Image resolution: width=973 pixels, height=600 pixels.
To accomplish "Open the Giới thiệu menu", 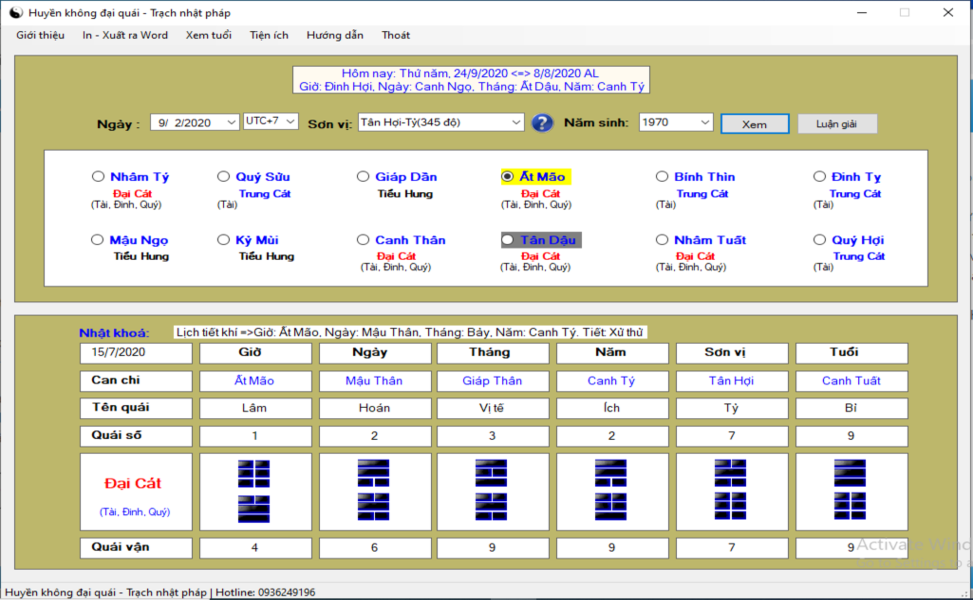I will click(40, 35).
